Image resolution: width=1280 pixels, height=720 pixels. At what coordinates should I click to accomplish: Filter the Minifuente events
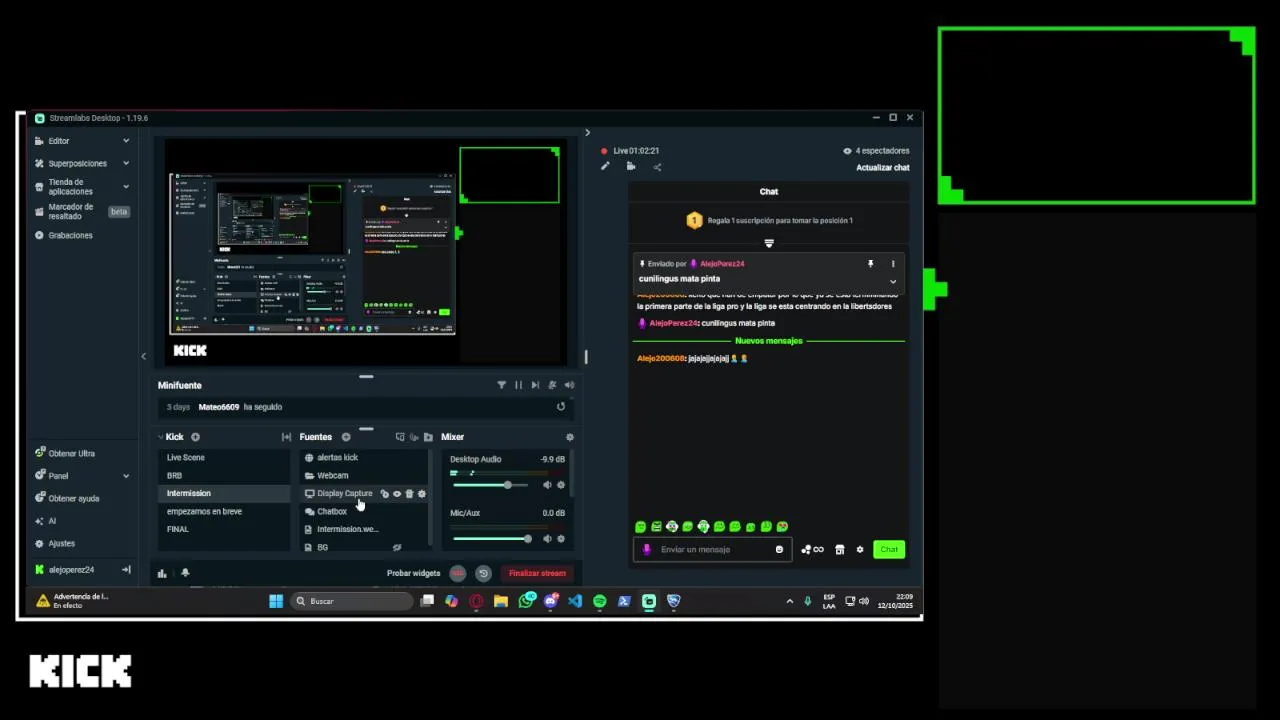pos(501,385)
